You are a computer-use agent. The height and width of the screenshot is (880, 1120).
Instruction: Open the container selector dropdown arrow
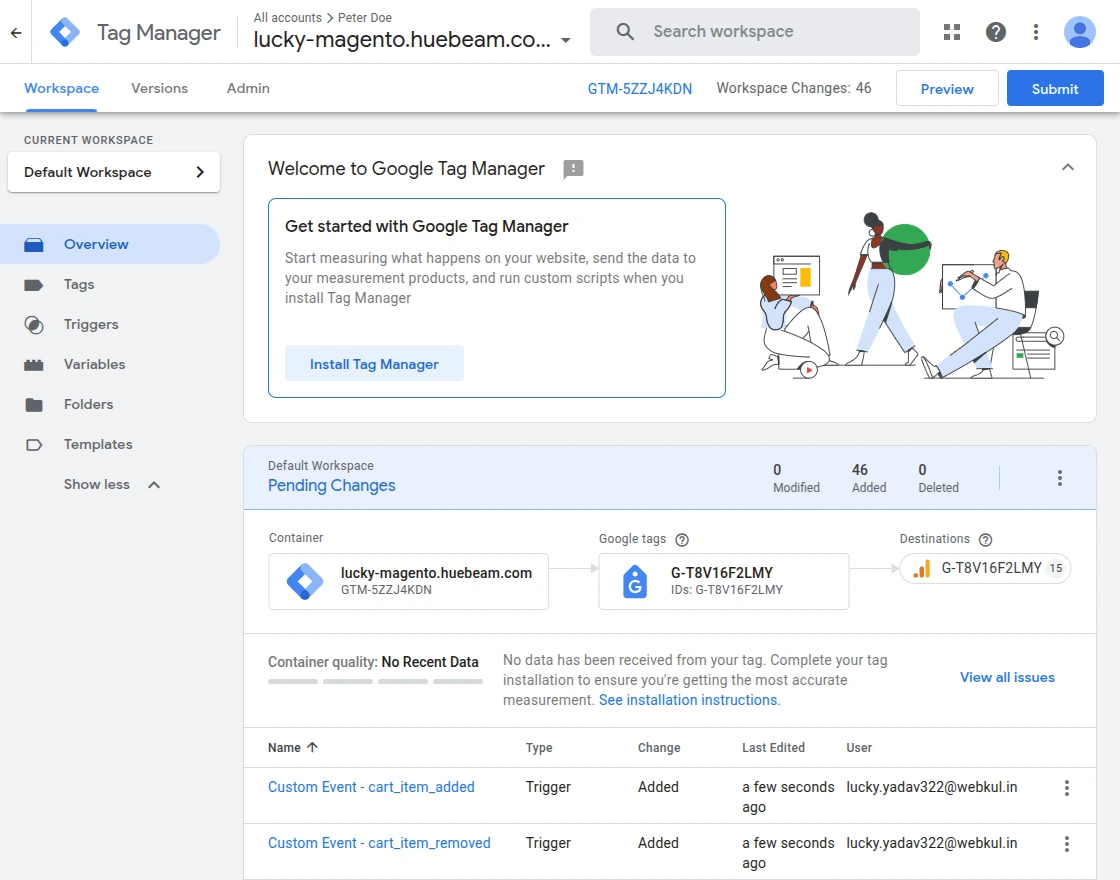click(x=566, y=40)
